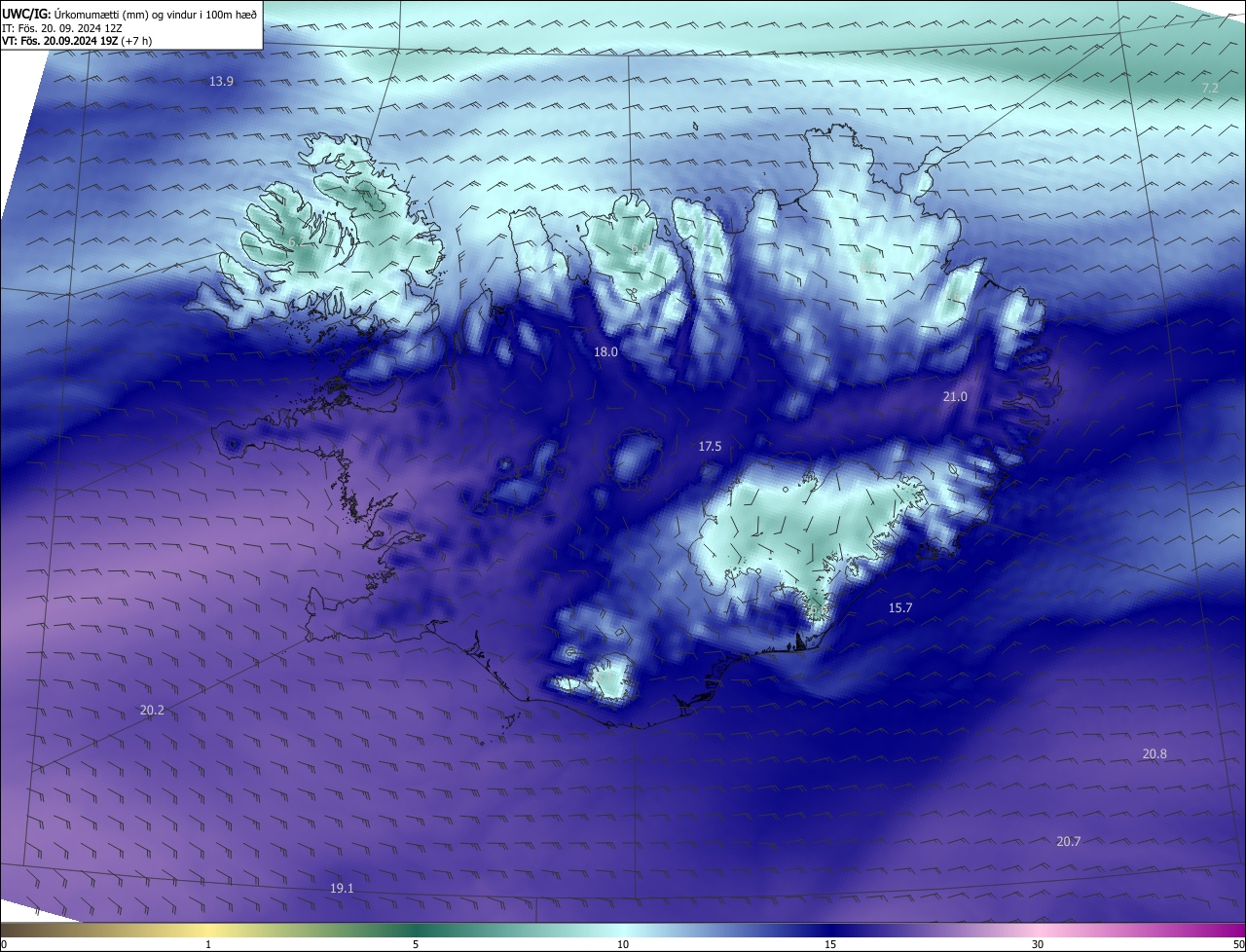Click the 19.1 value label on the map
Viewport: 1246px width, 952px height.
pos(342,888)
